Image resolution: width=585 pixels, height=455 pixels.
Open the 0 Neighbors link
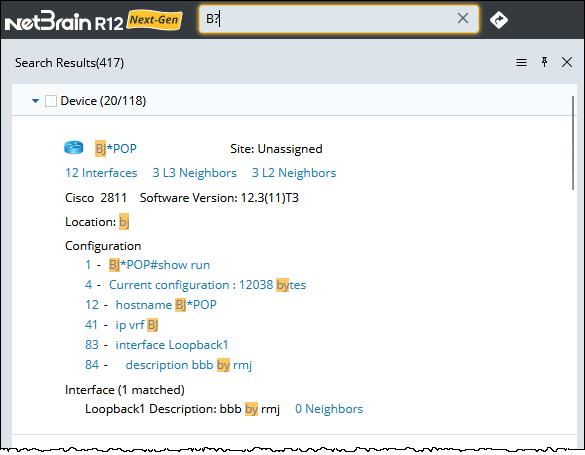329,409
